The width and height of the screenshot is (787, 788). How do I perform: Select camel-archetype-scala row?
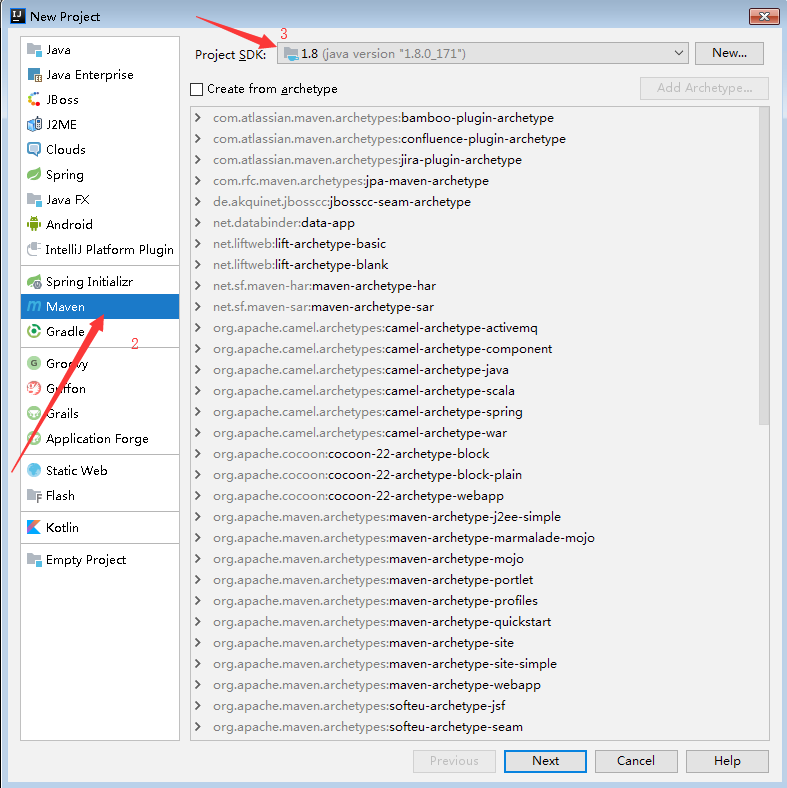click(364, 390)
